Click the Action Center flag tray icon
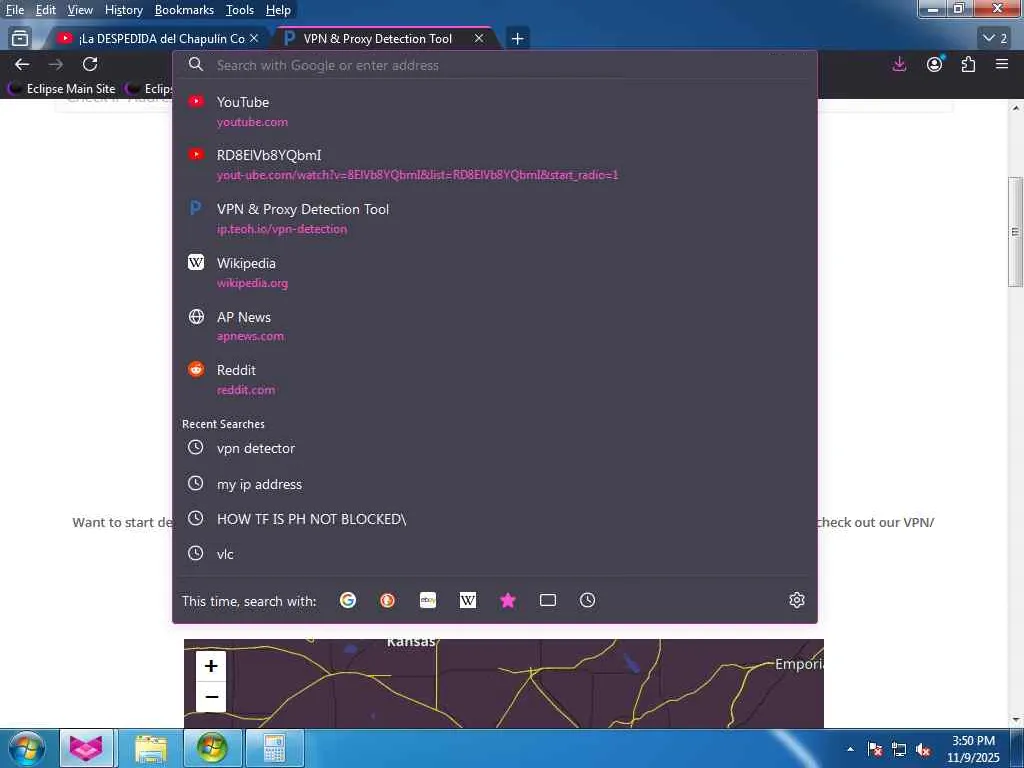 tap(875, 750)
